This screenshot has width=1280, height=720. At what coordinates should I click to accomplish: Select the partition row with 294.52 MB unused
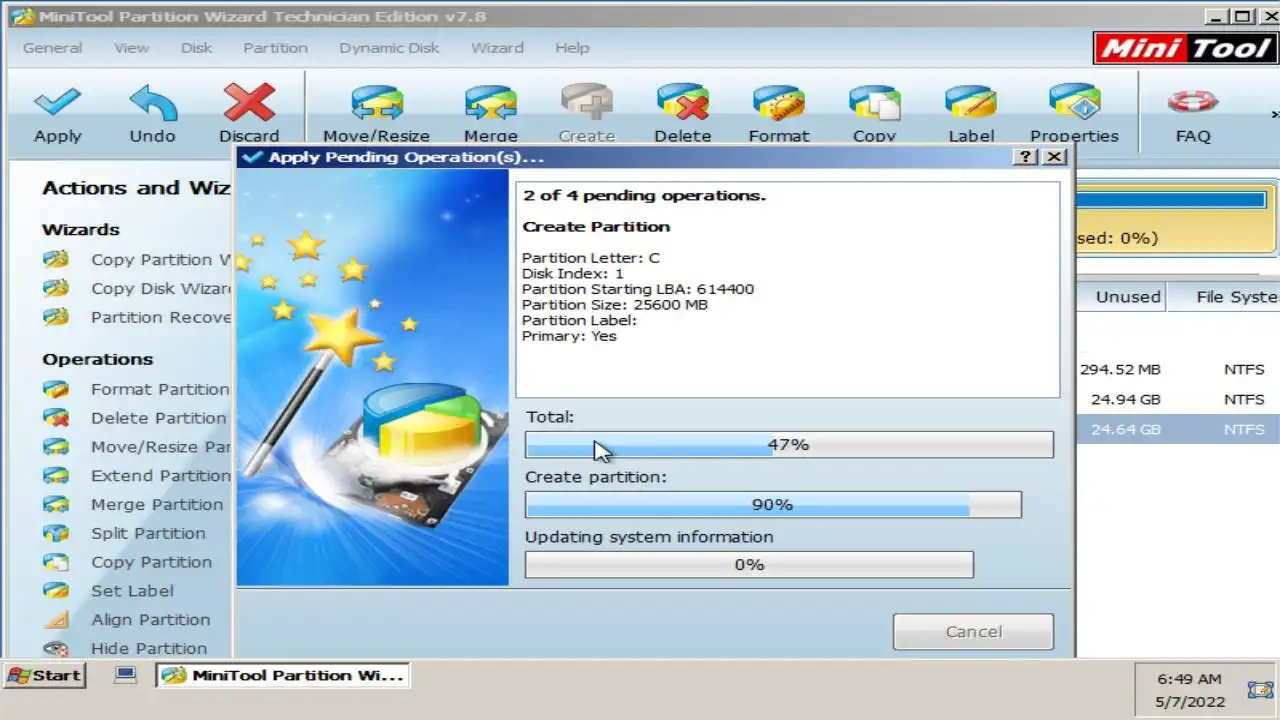1177,369
